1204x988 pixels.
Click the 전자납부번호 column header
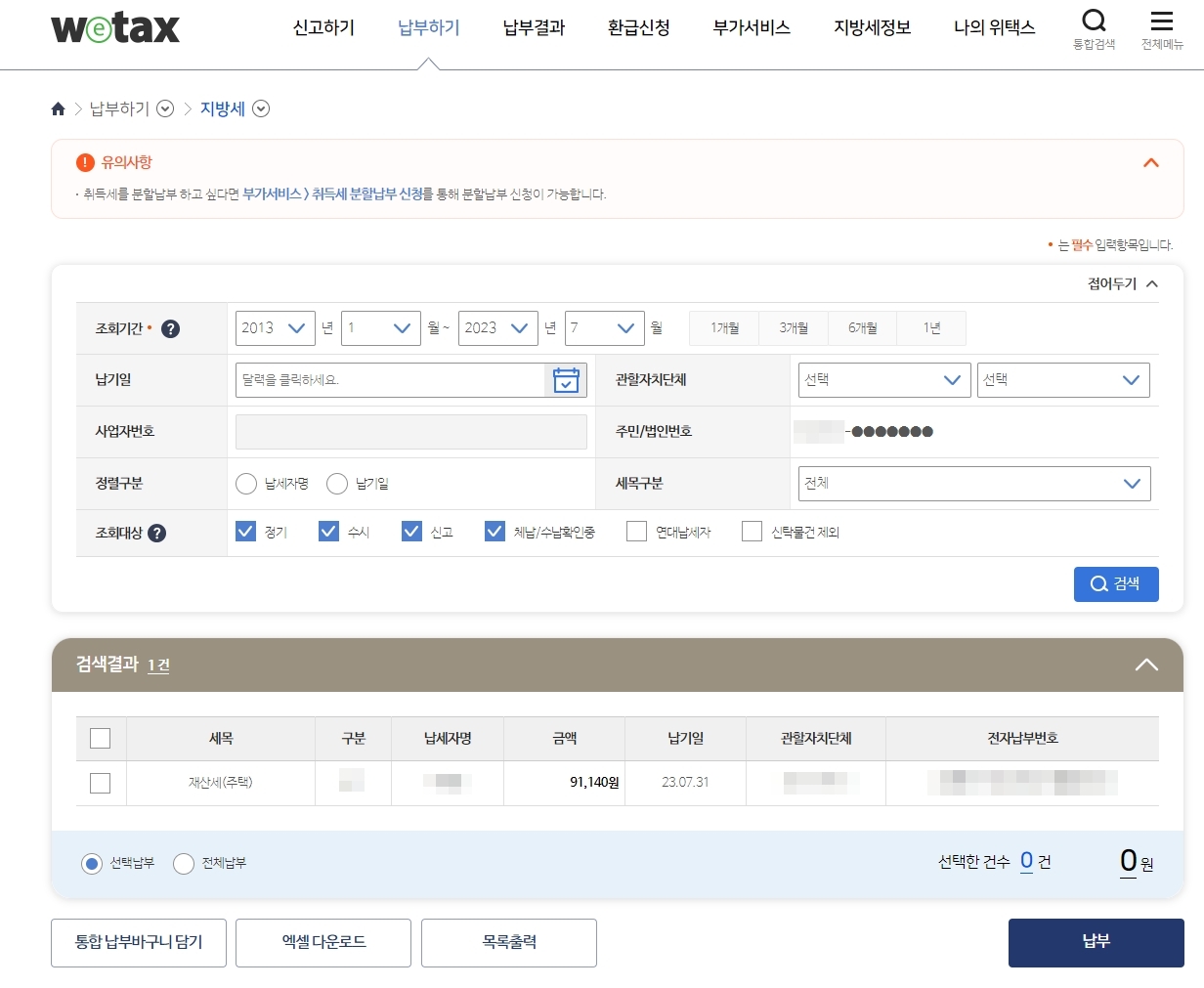[x=1022, y=739]
